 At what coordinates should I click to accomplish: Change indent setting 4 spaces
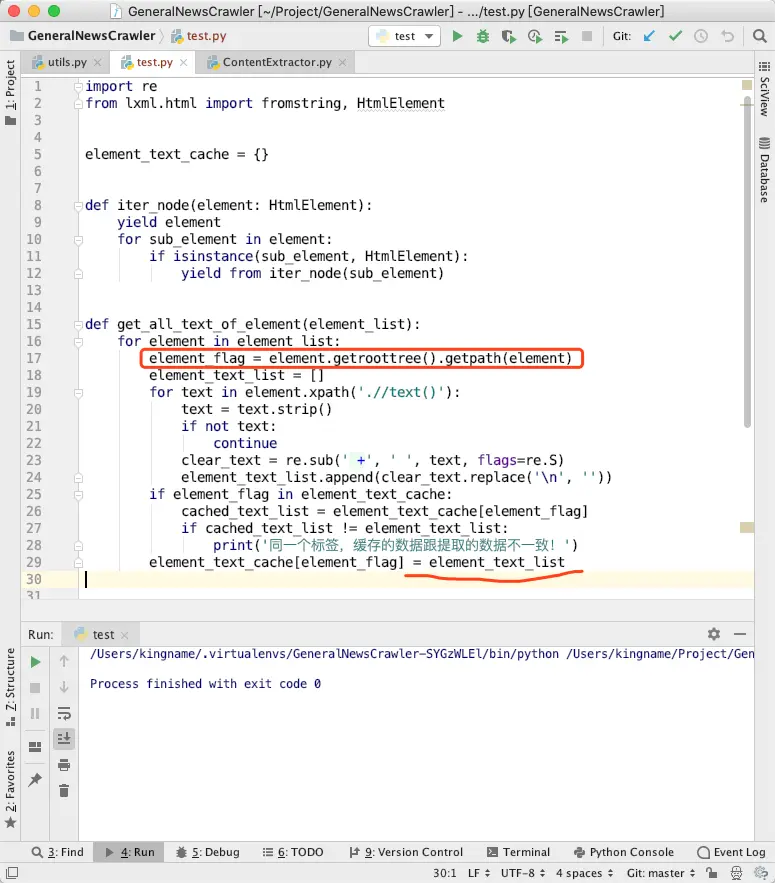(x=585, y=873)
